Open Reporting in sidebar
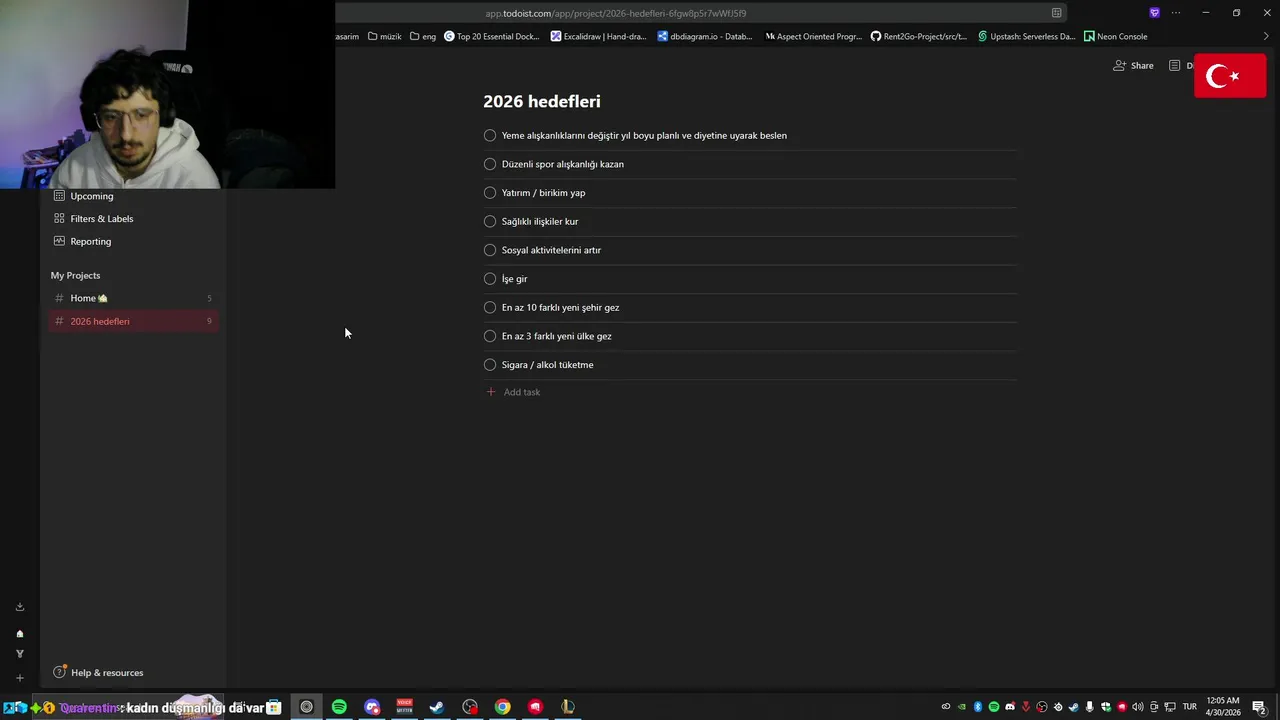Image resolution: width=1280 pixels, height=720 pixels. 132,241
